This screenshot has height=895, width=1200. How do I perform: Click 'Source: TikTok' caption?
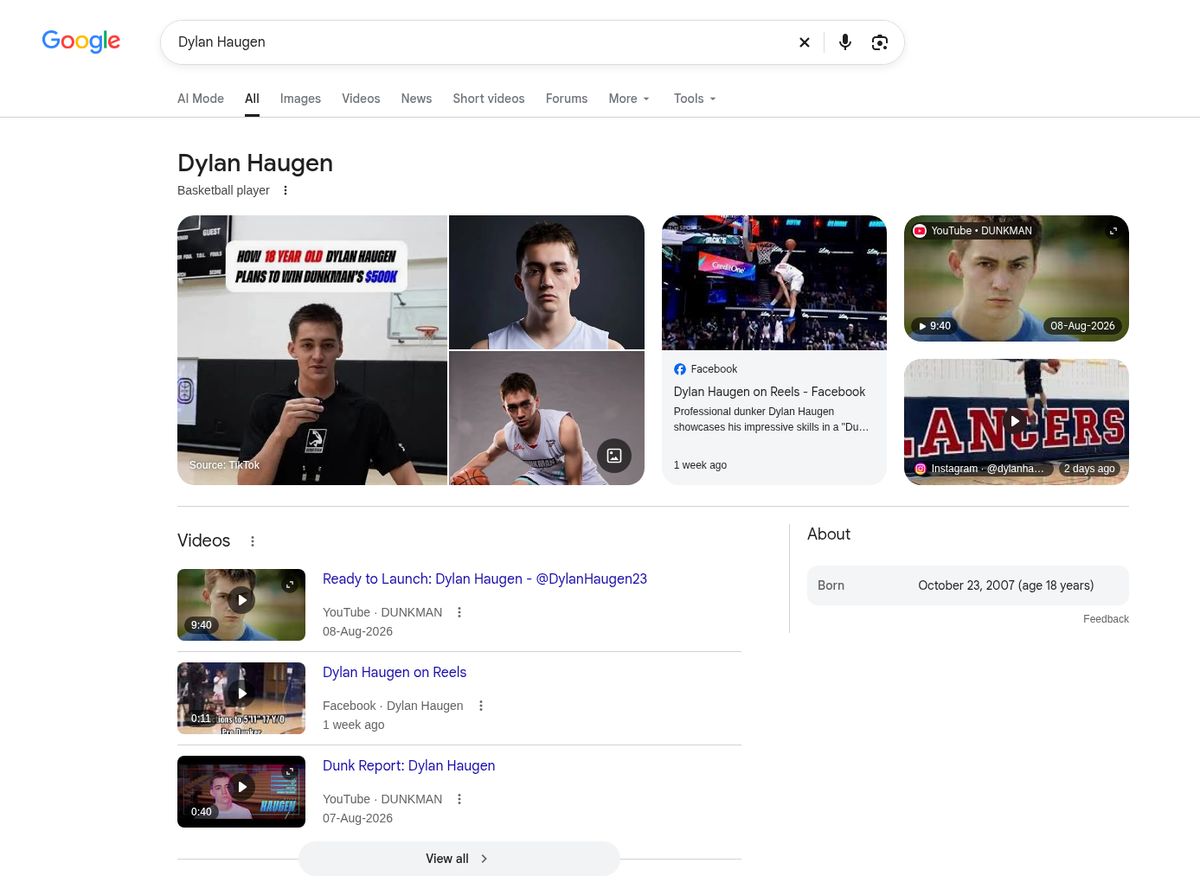[224, 465]
